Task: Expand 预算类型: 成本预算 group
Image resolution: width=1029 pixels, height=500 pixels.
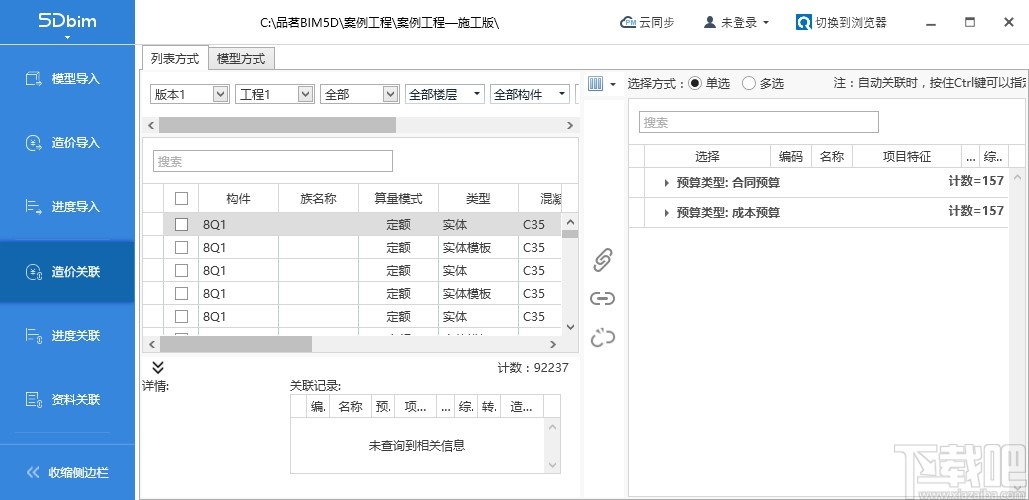Action: click(667, 213)
